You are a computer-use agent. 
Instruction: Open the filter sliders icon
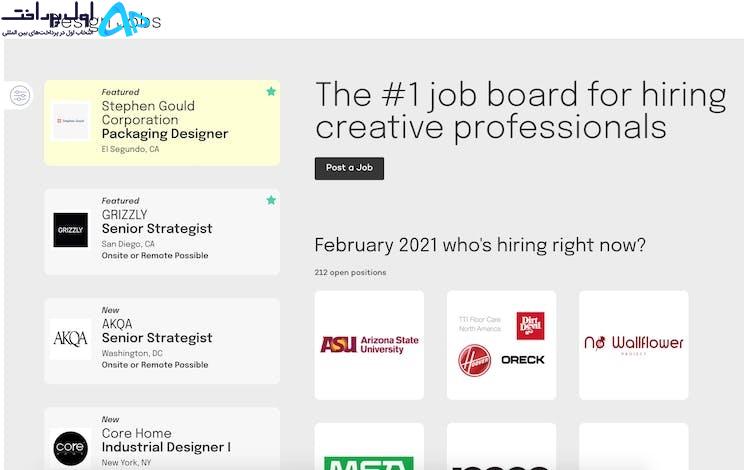click(x=20, y=95)
